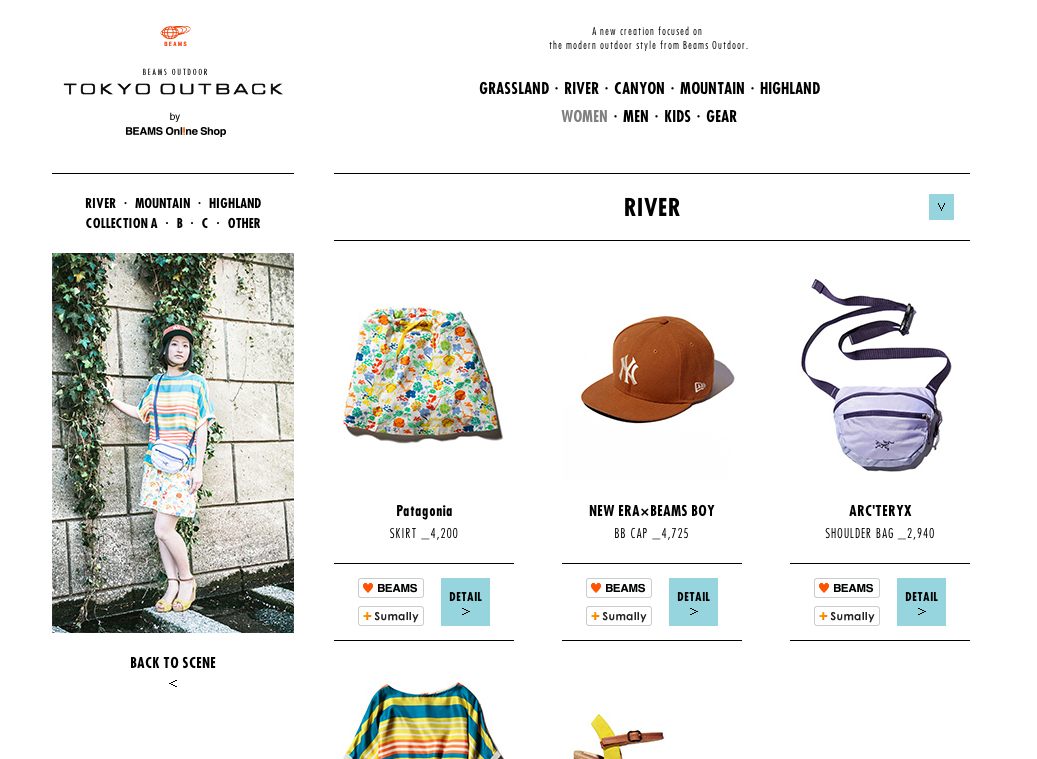Open DETAIL for NEW ERA BB cap
The width and height of the screenshot is (1037, 759).
pyautogui.click(x=694, y=602)
